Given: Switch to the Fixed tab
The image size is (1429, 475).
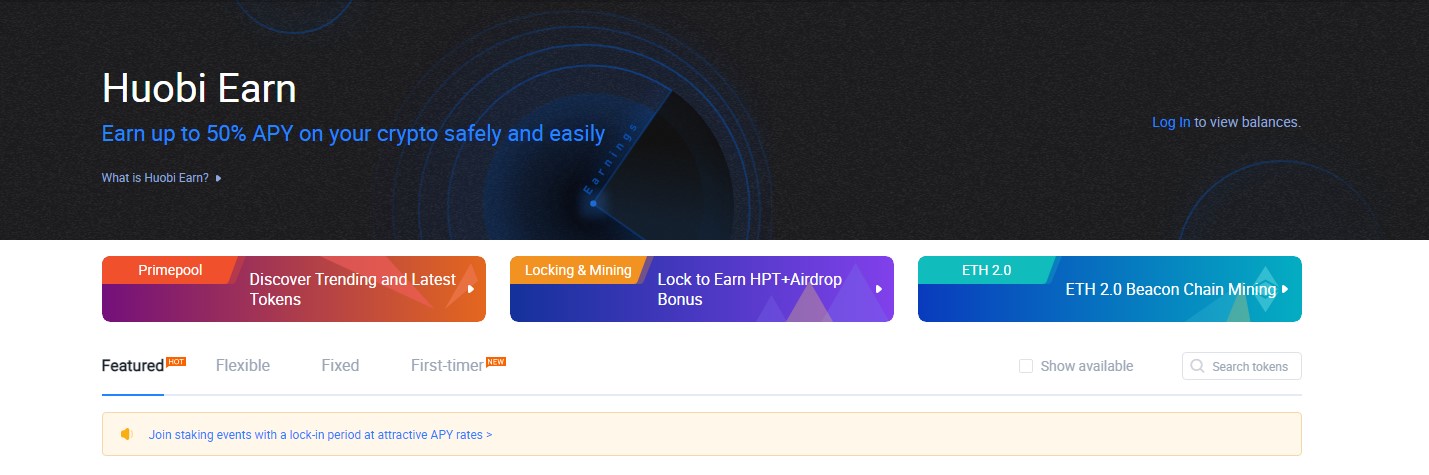Looking at the screenshot, I should click(x=340, y=366).
